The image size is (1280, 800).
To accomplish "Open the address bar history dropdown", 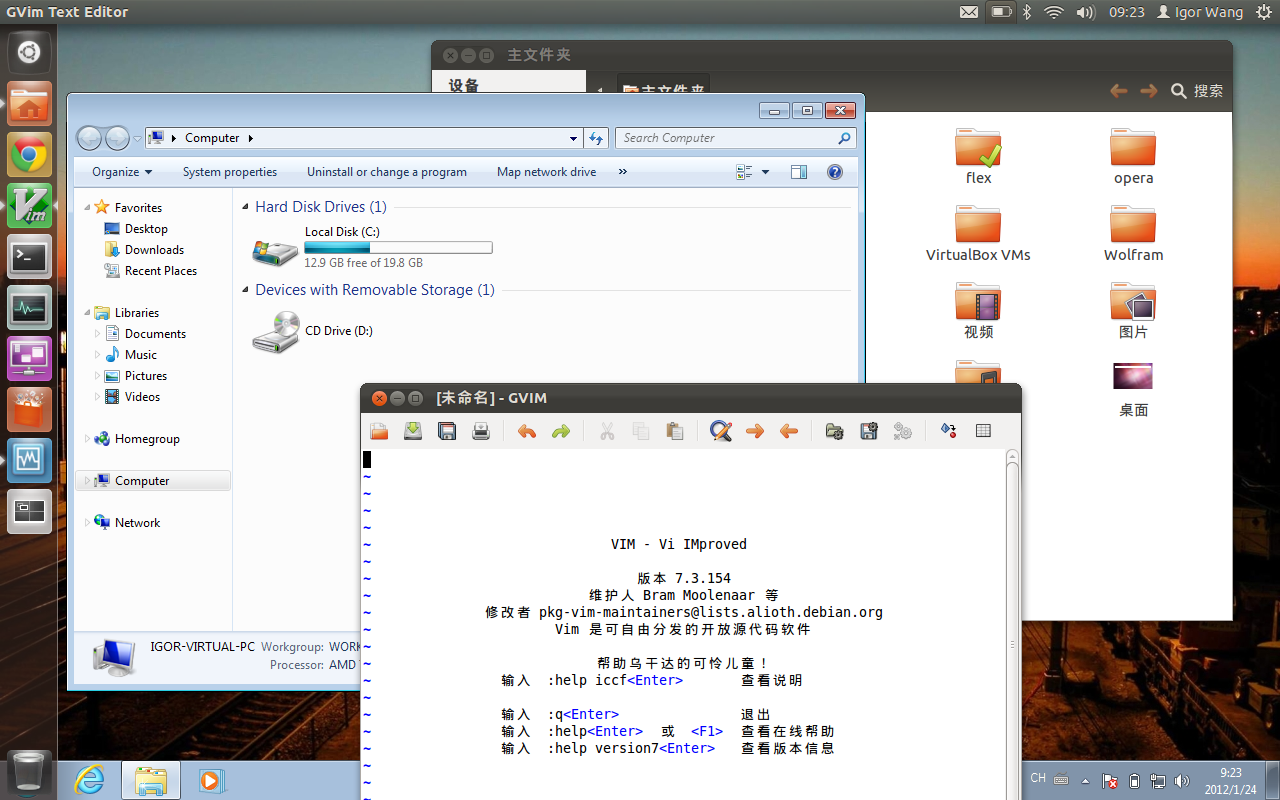I will click(573, 138).
